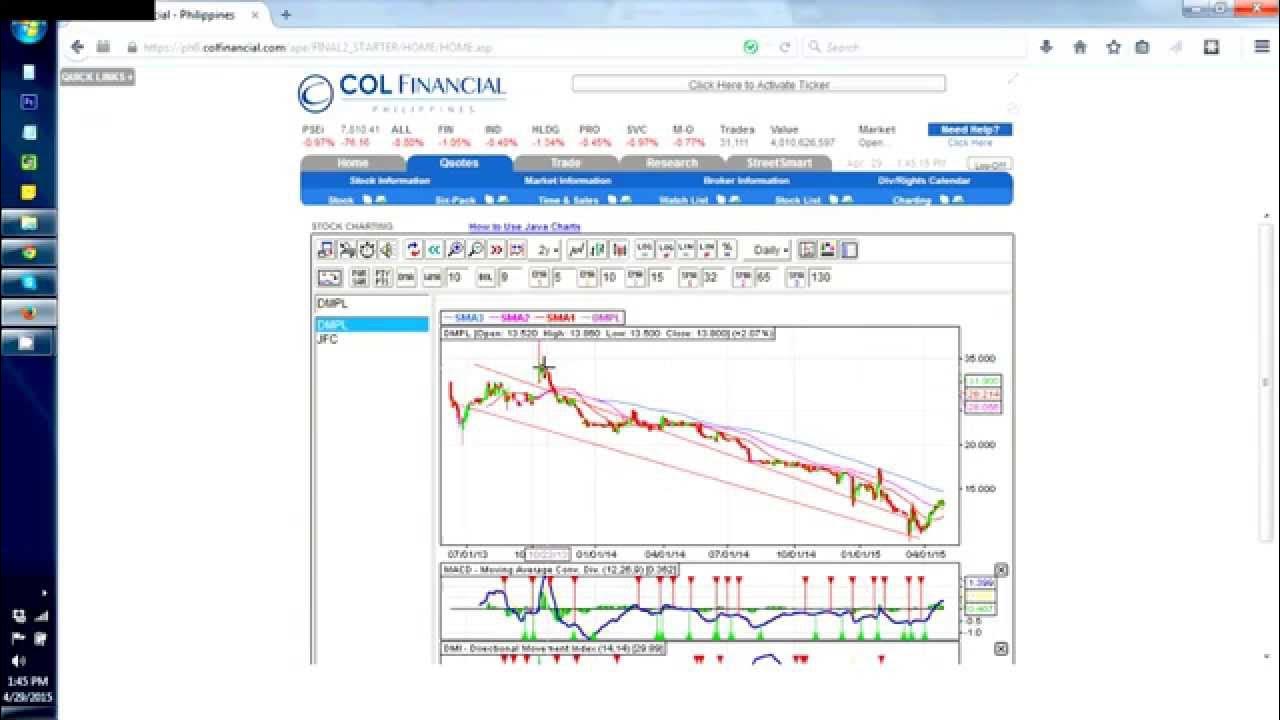1280x720 pixels.
Task: Click the red SMA1 legend entry
Action: 554,317
